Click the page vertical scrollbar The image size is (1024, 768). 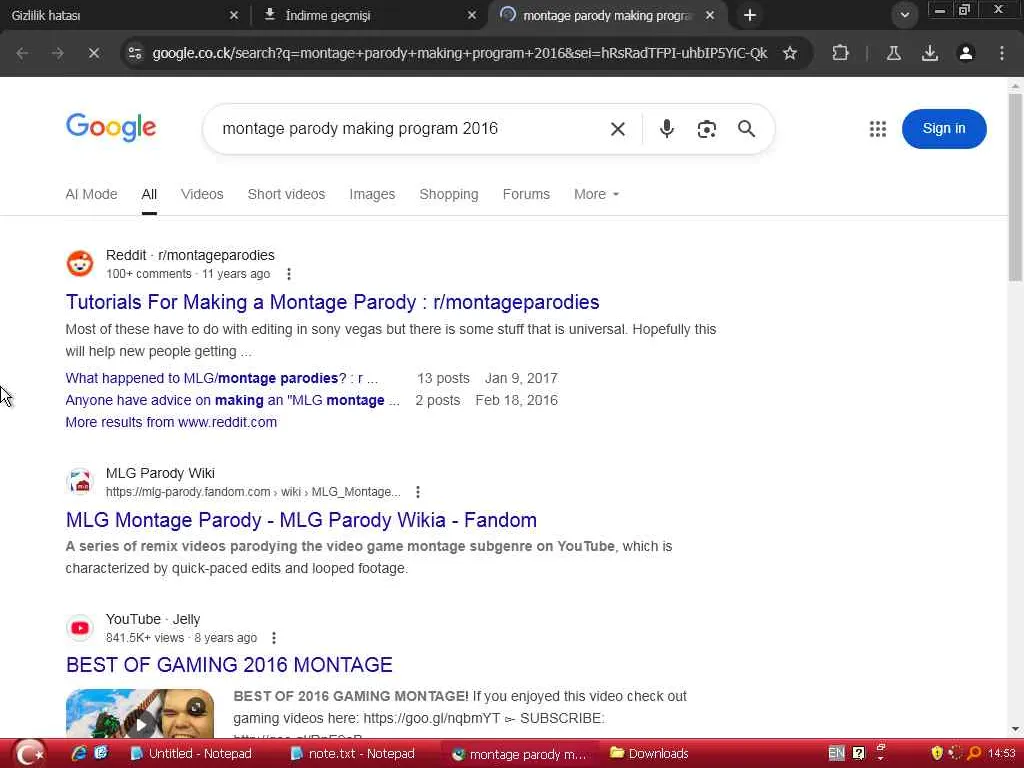coord(1015,187)
